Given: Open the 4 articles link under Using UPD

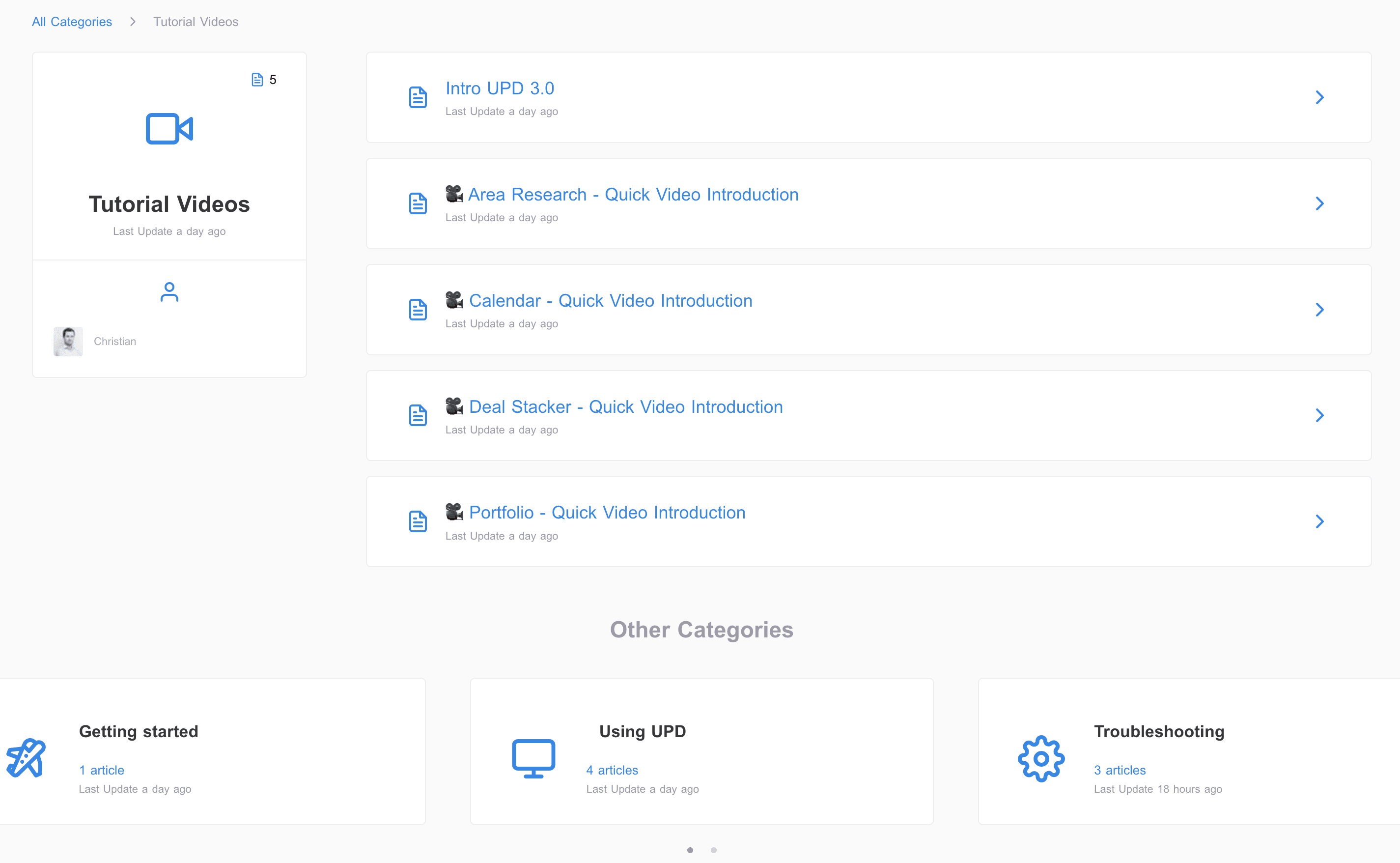Looking at the screenshot, I should coord(612,770).
